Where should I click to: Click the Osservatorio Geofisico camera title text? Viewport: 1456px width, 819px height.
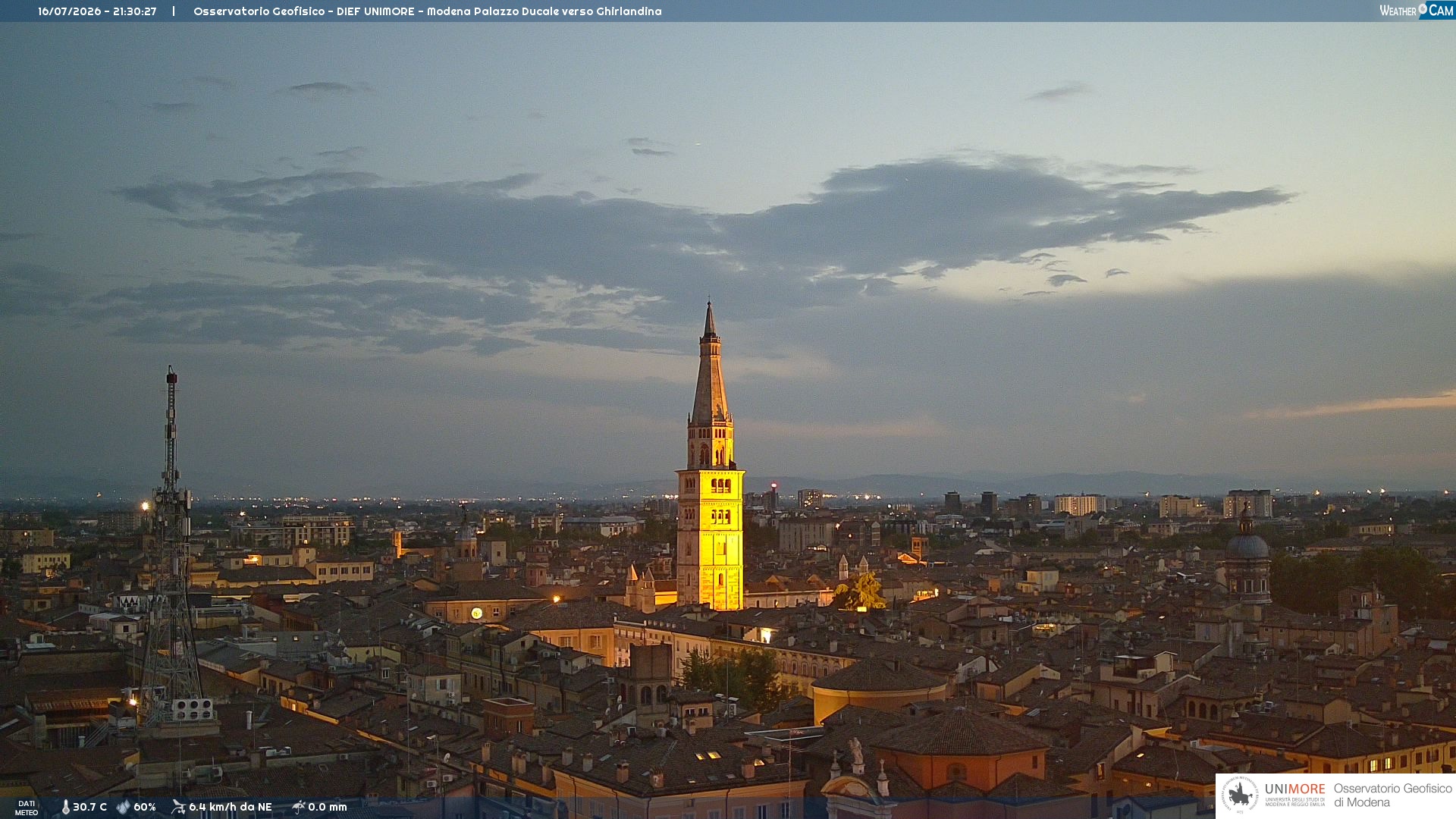point(427,11)
